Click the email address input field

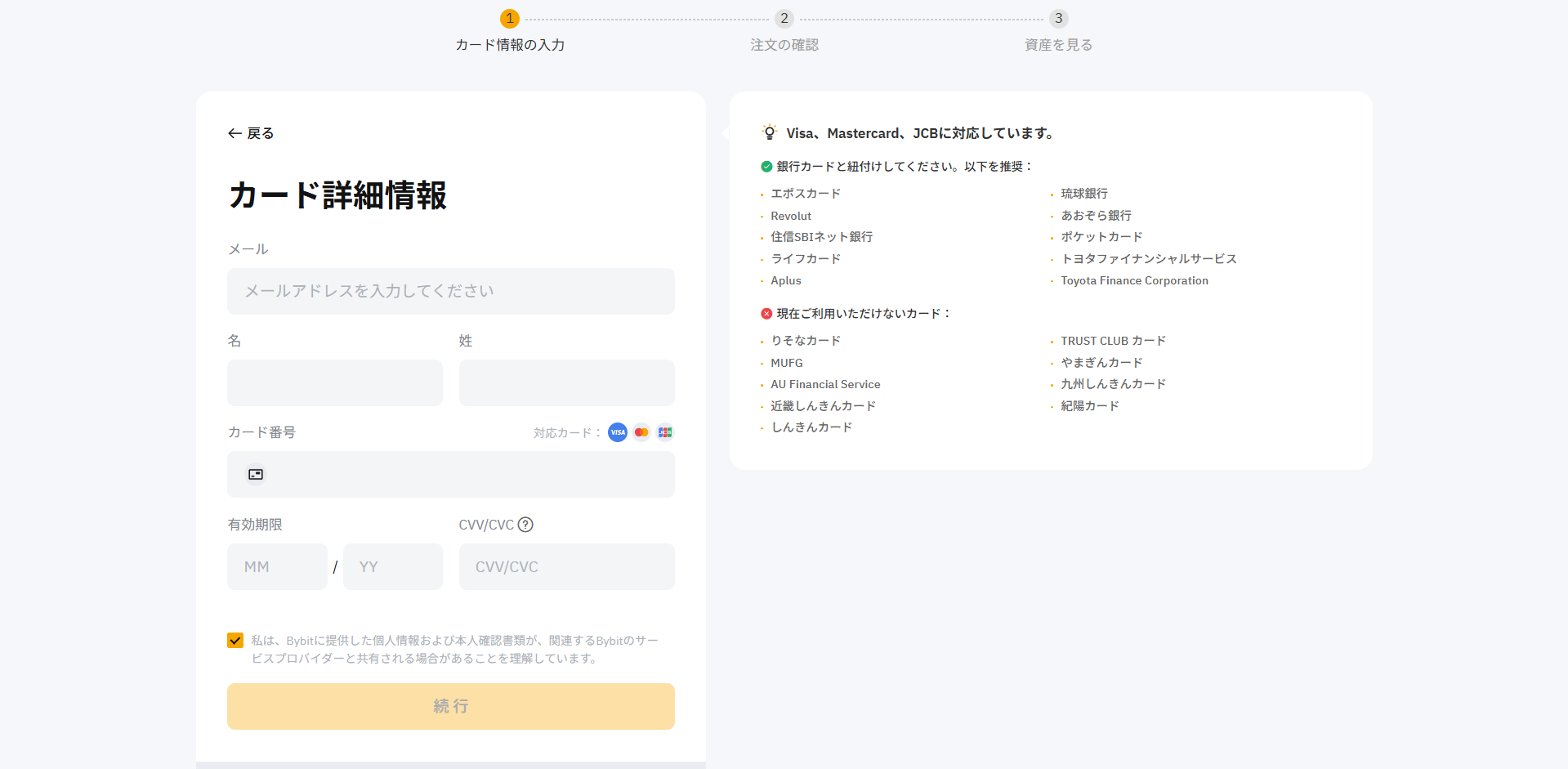coord(450,291)
